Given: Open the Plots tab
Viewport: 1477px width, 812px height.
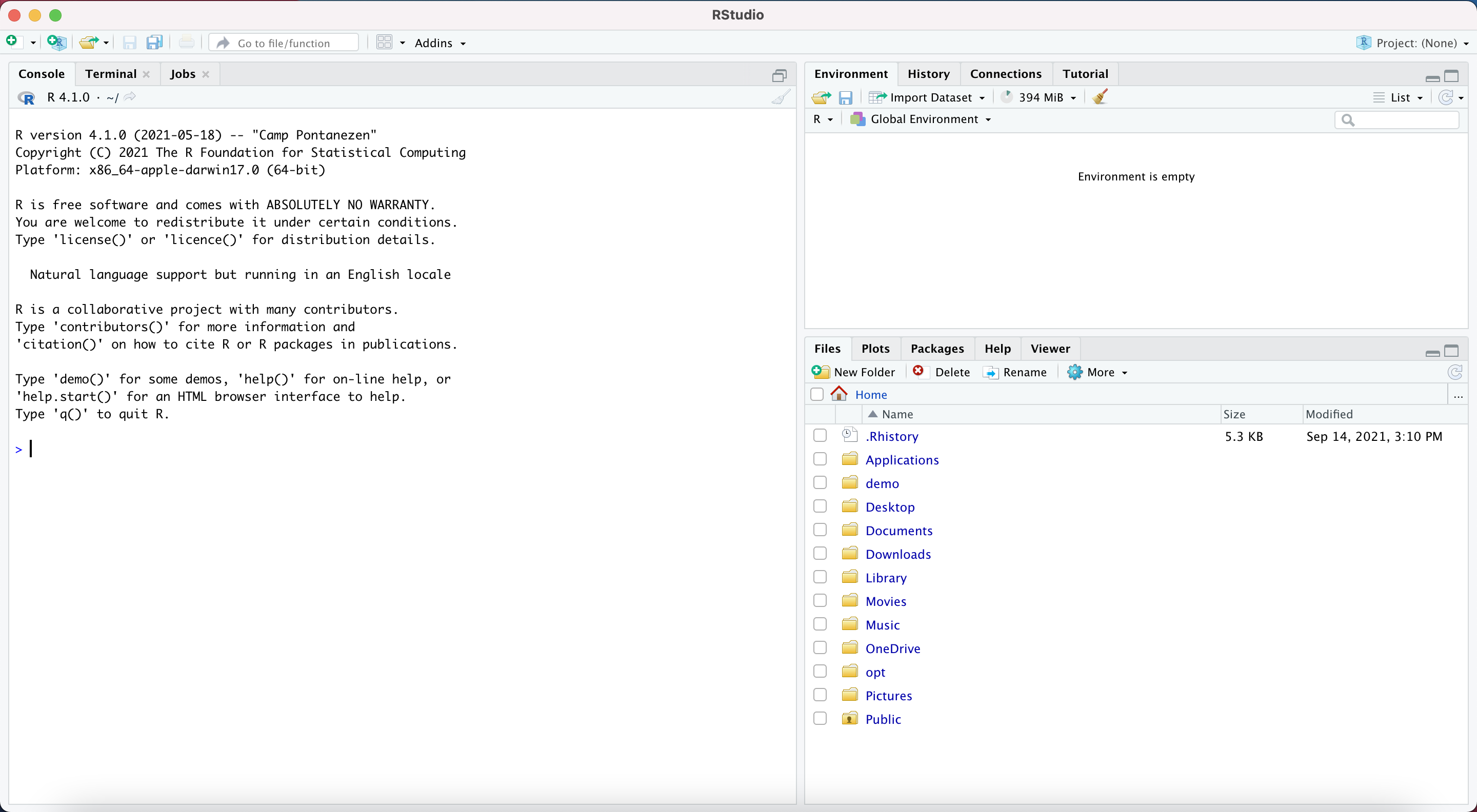Looking at the screenshot, I should 875,349.
